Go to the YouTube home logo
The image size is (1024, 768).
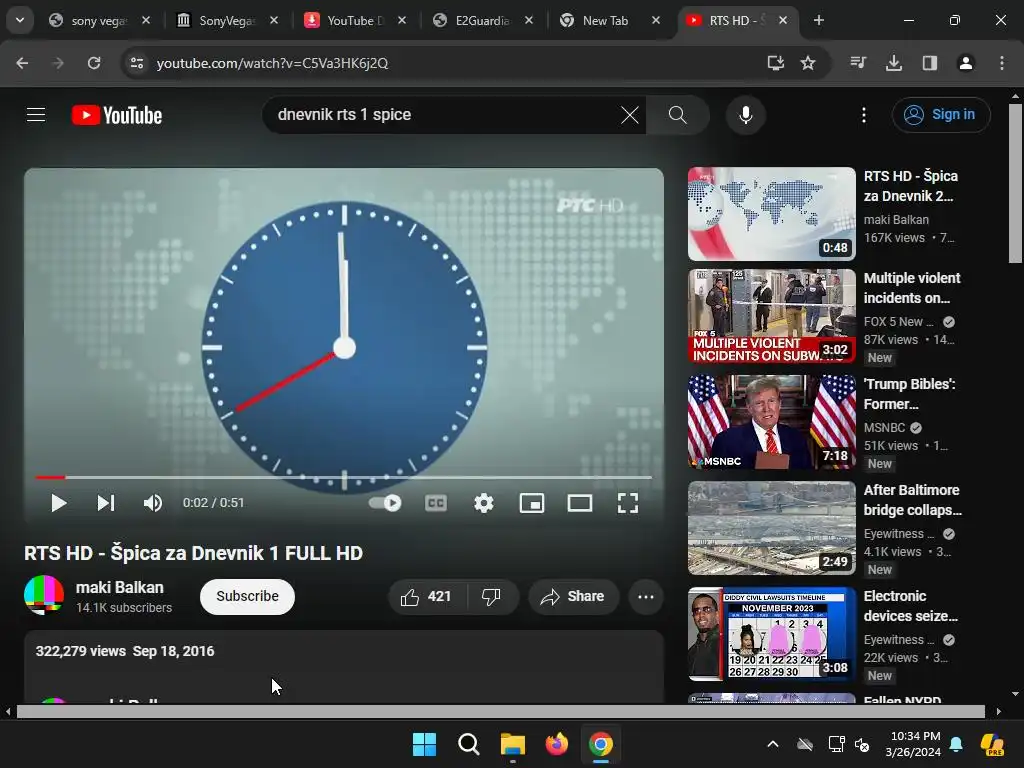[117, 115]
